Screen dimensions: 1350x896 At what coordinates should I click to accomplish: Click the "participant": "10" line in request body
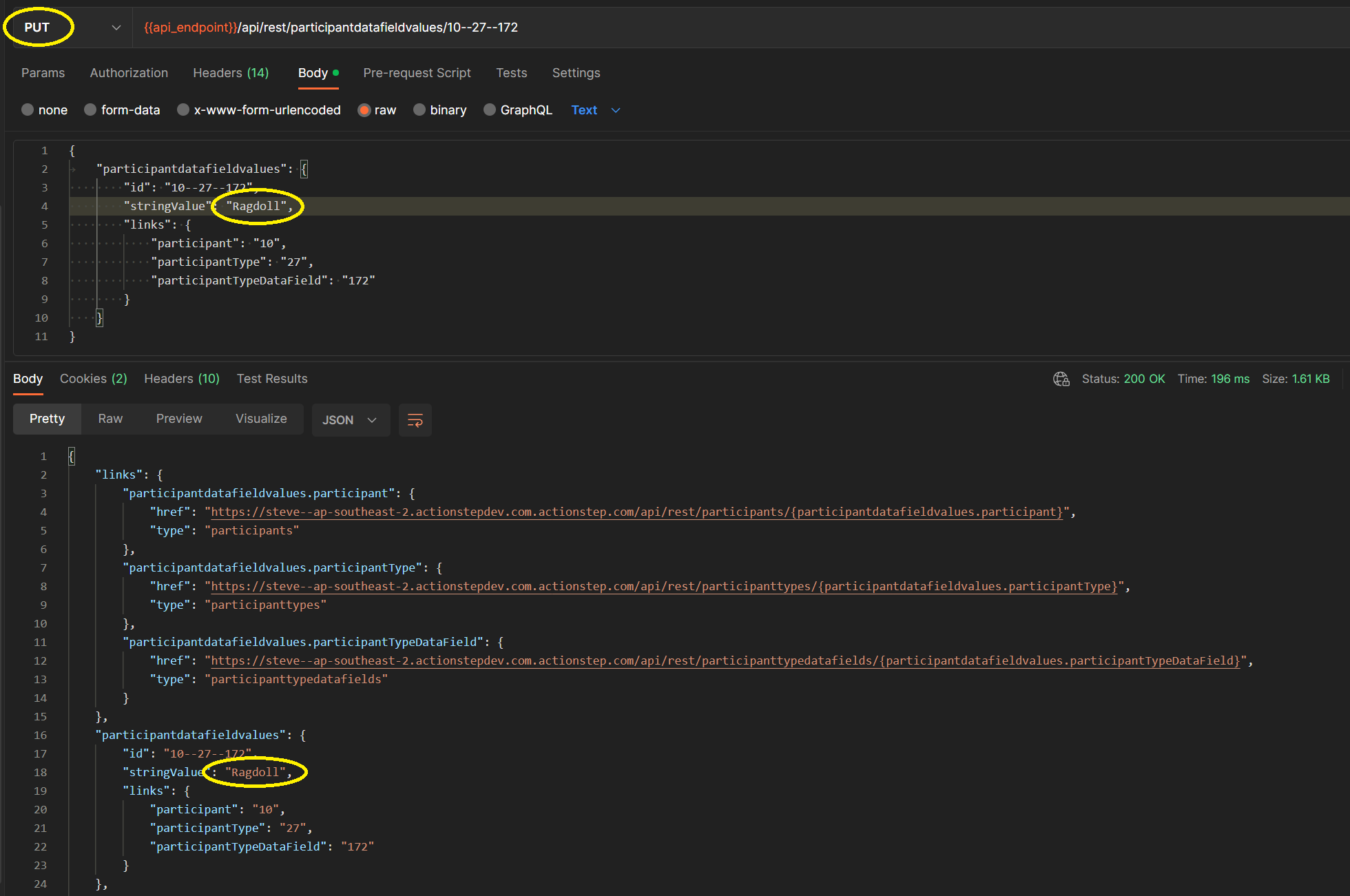click(x=218, y=243)
